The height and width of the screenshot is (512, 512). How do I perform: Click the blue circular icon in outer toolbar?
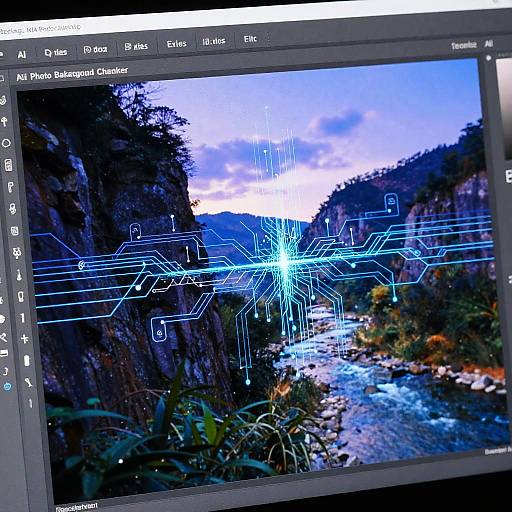pos(7,387)
